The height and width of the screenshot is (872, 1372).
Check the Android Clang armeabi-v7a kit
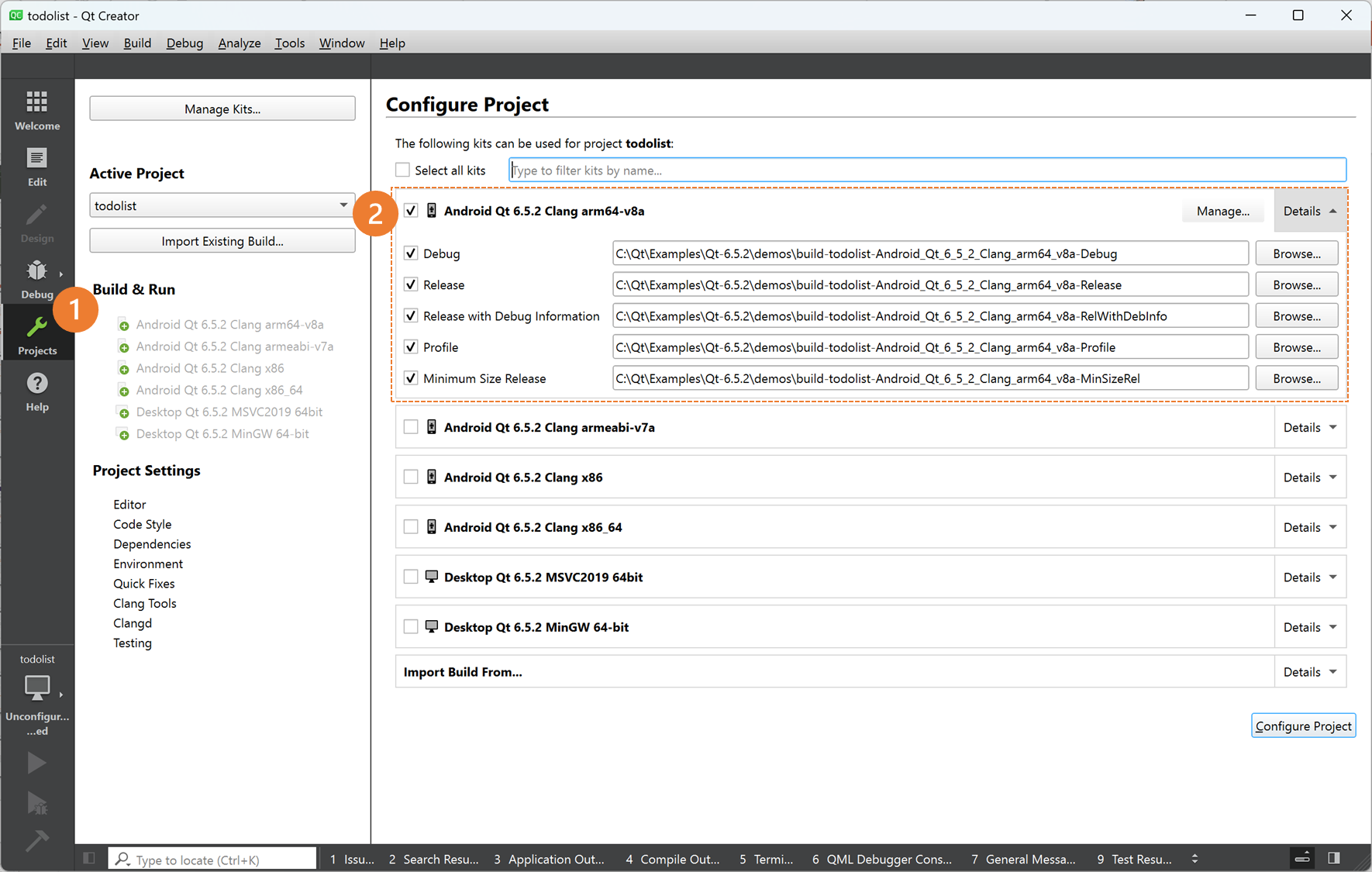click(411, 427)
